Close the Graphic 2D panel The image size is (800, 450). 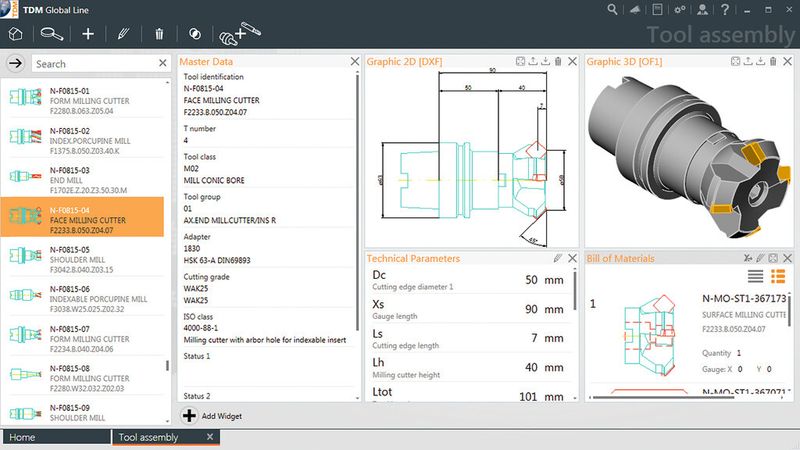[572, 61]
